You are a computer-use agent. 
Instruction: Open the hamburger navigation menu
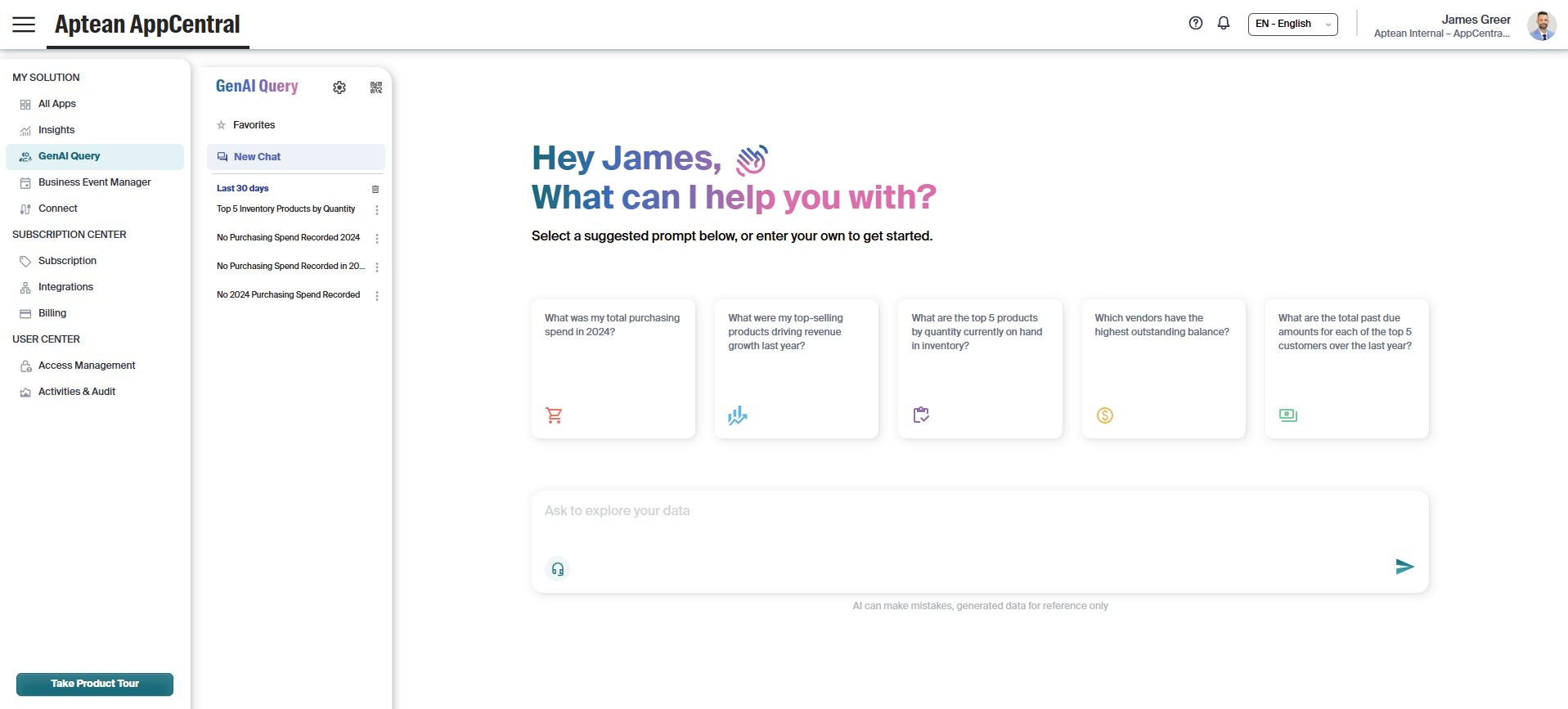[24, 25]
